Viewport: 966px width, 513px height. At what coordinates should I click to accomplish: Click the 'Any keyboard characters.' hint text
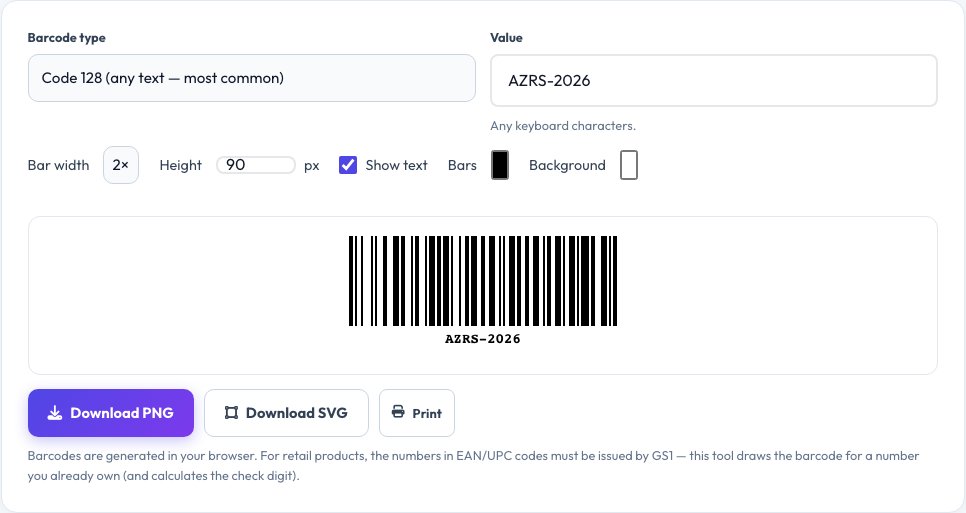(x=562, y=126)
